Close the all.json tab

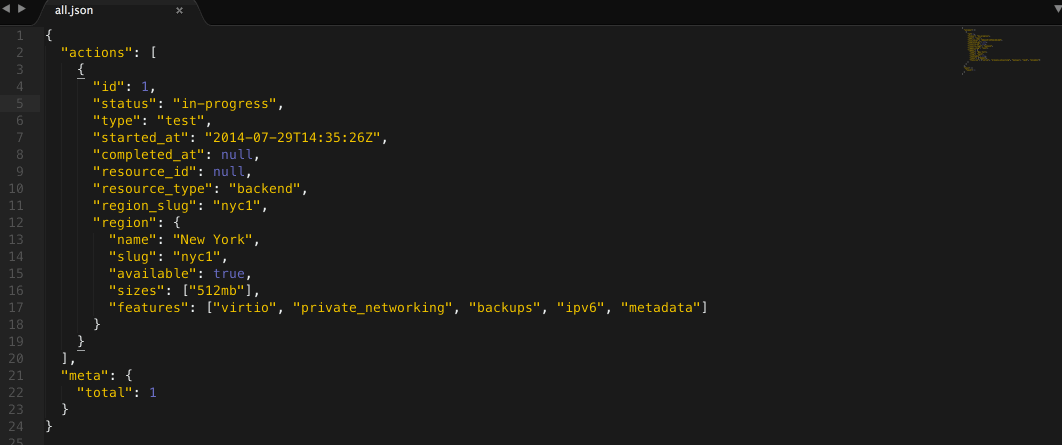(x=179, y=11)
